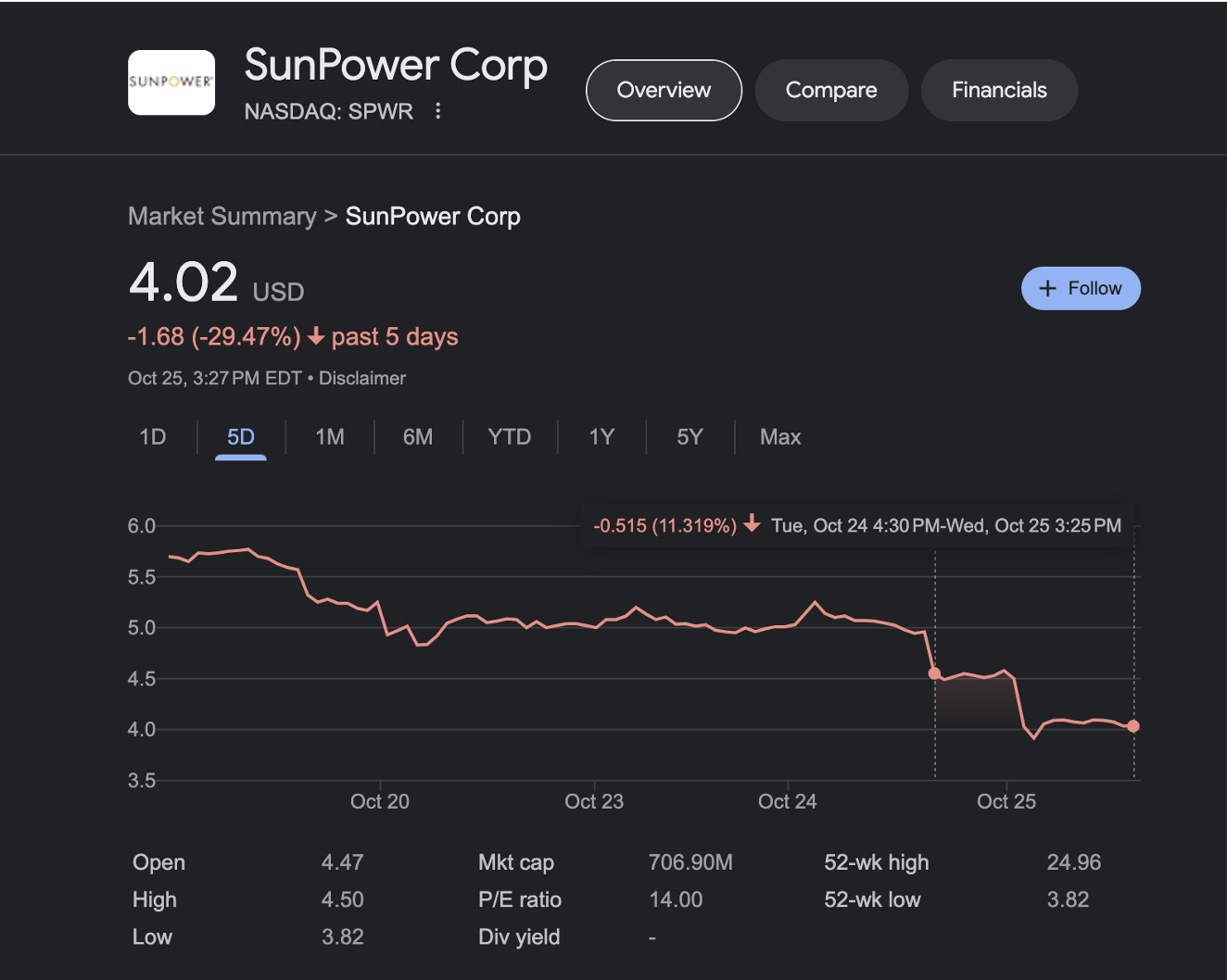The image size is (1227, 980).
Task: Show the YTD chart range
Action: [510, 437]
